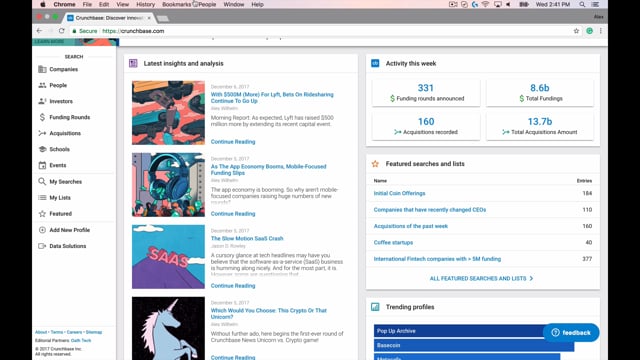Open the unicorn article thumbnail
This screenshot has width=640, height=360.
168,328
